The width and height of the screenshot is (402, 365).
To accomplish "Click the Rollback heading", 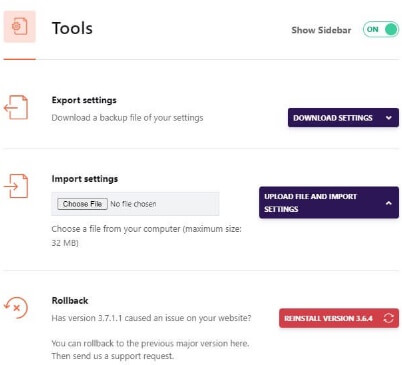I will click(x=70, y=300).
